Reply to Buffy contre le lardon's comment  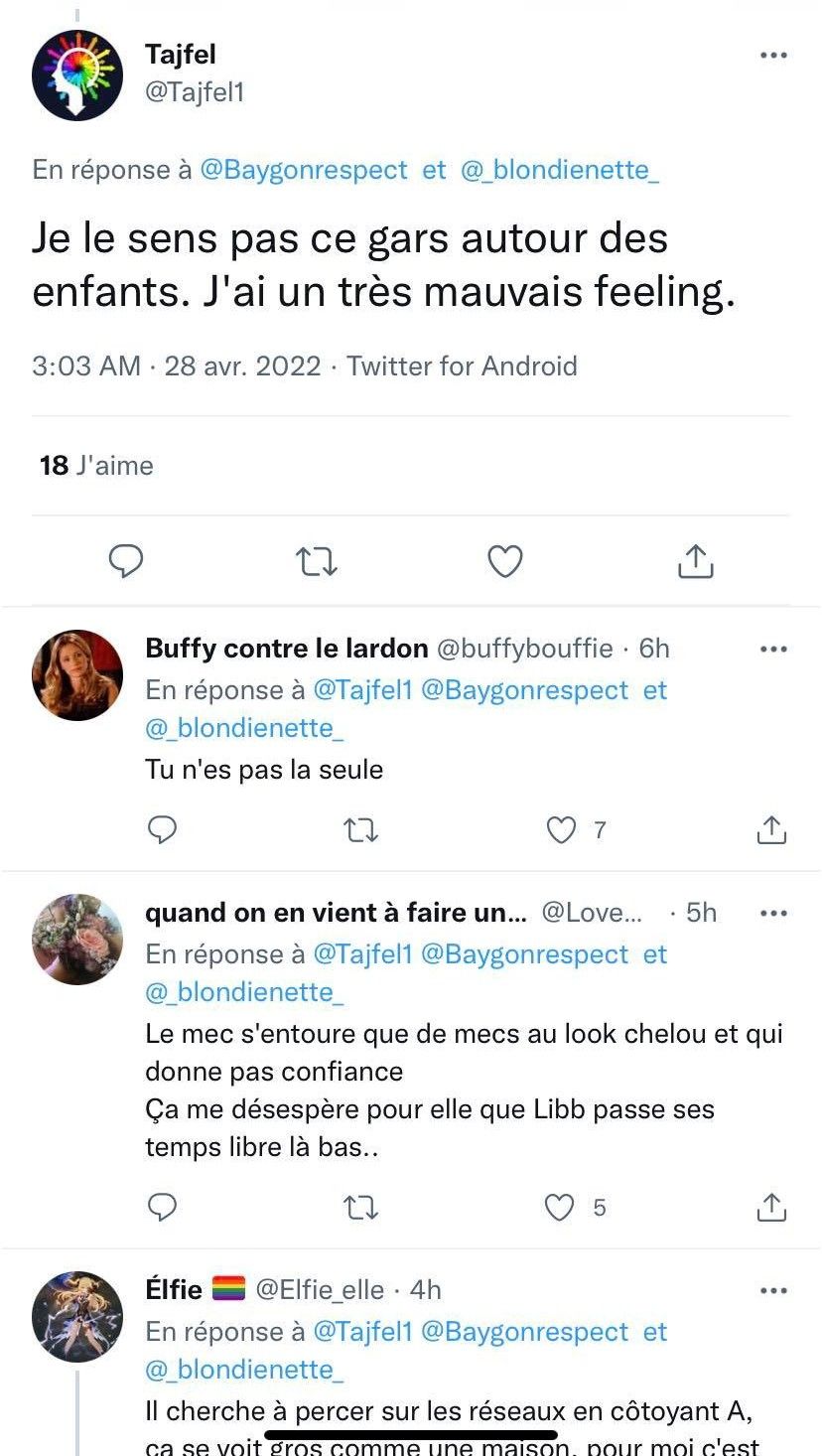162,829
